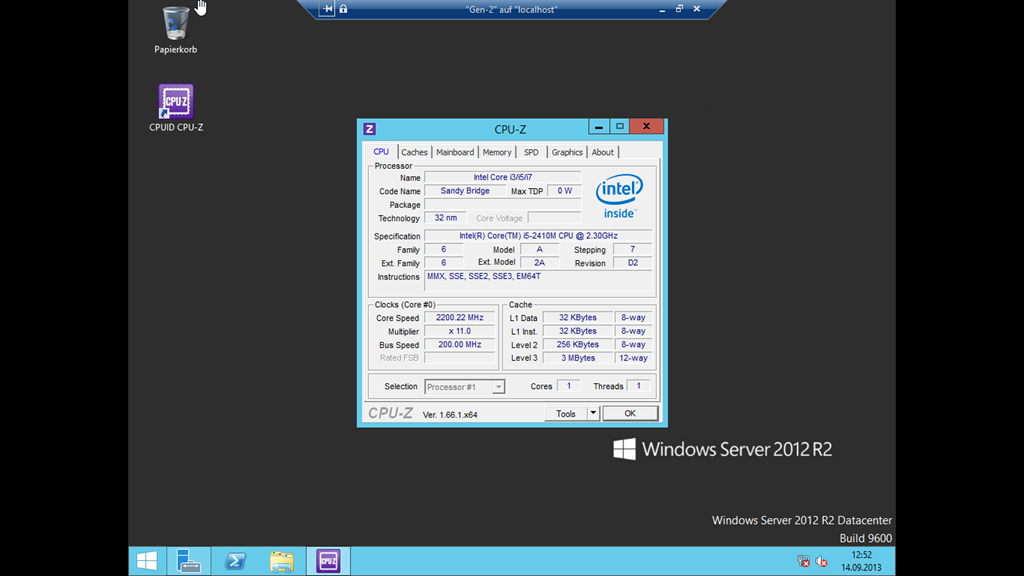Image resolution: width=1024 pixels, height=576 pixels.
Task: Click the CPU-Z title bar Z icon
Action: [369, 129]
